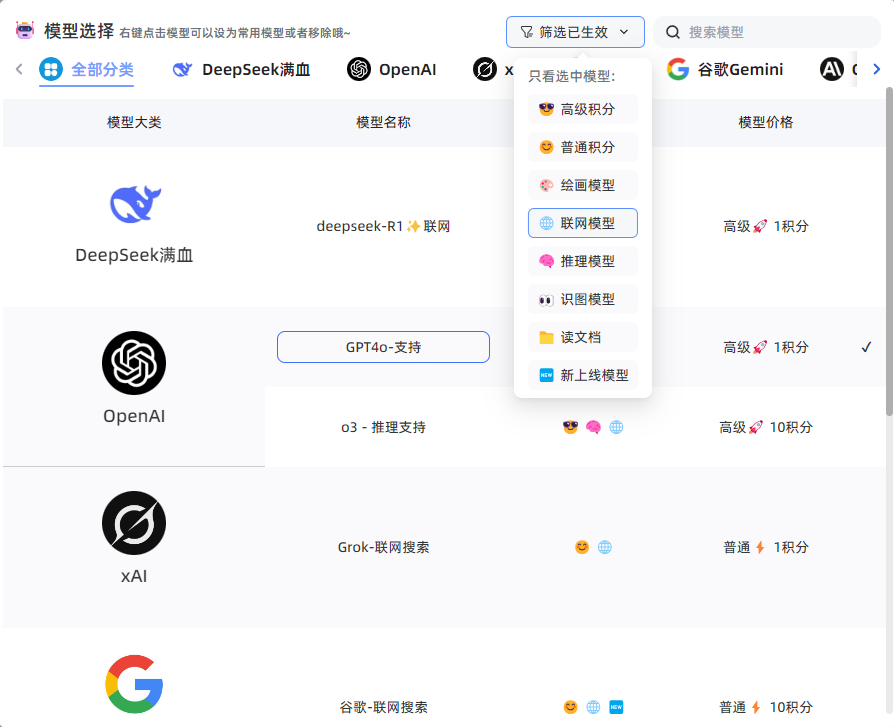Select the 全部分类 tab
894x727 pixels.
click(86, 70)
